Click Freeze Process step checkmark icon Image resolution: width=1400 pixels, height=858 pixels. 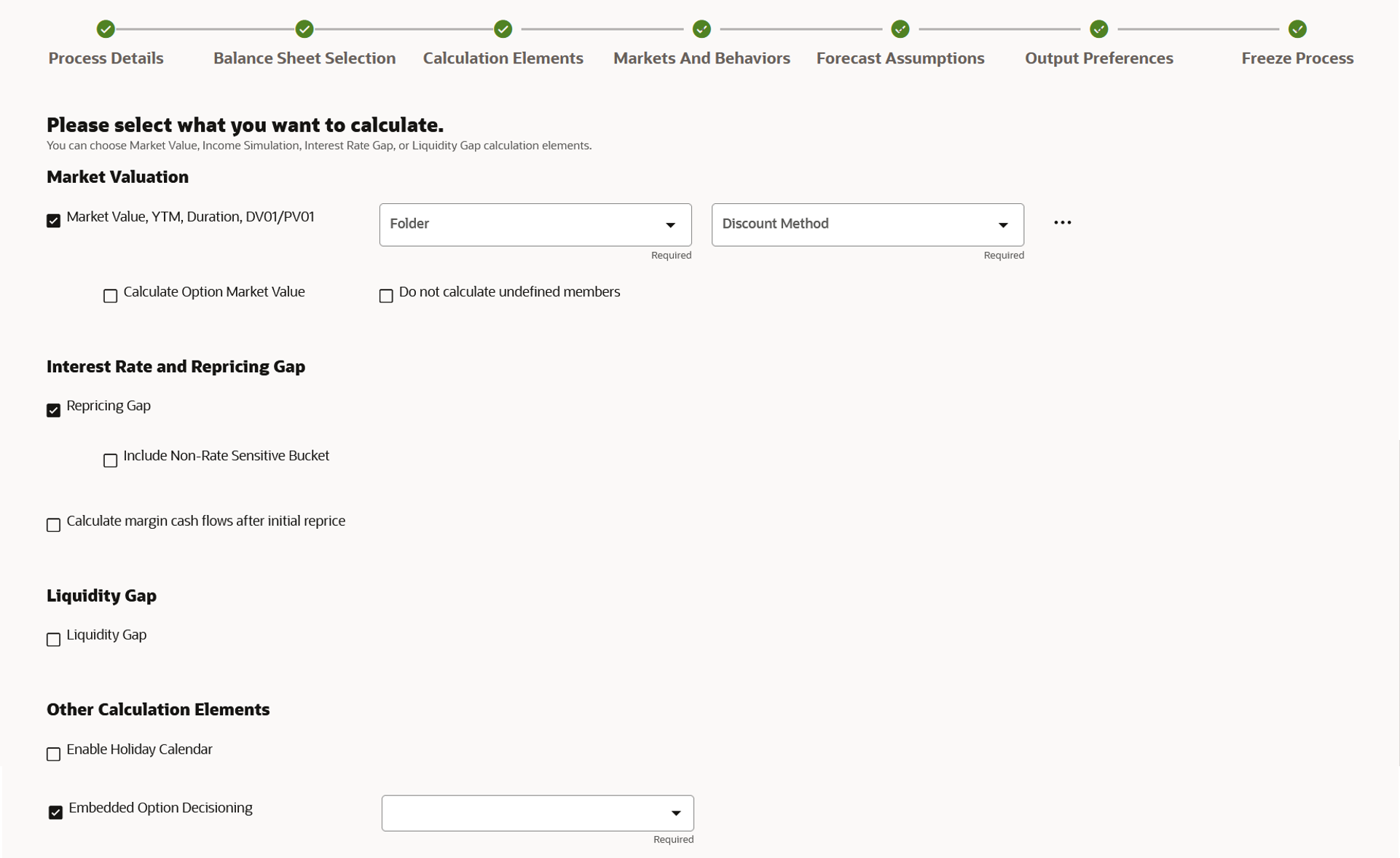click(x=1297, y=29)
